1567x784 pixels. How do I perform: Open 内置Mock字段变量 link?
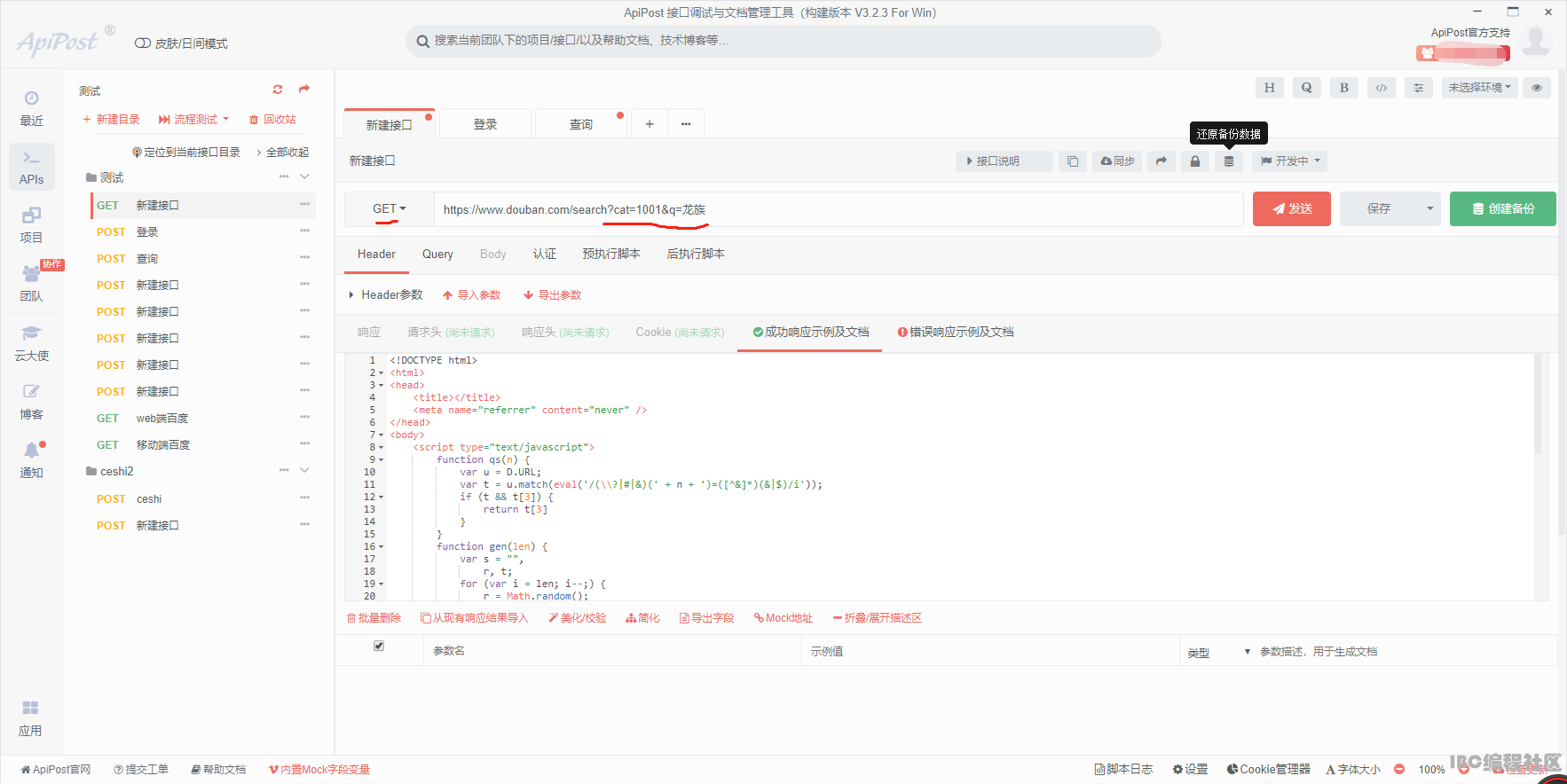[319, 769]
